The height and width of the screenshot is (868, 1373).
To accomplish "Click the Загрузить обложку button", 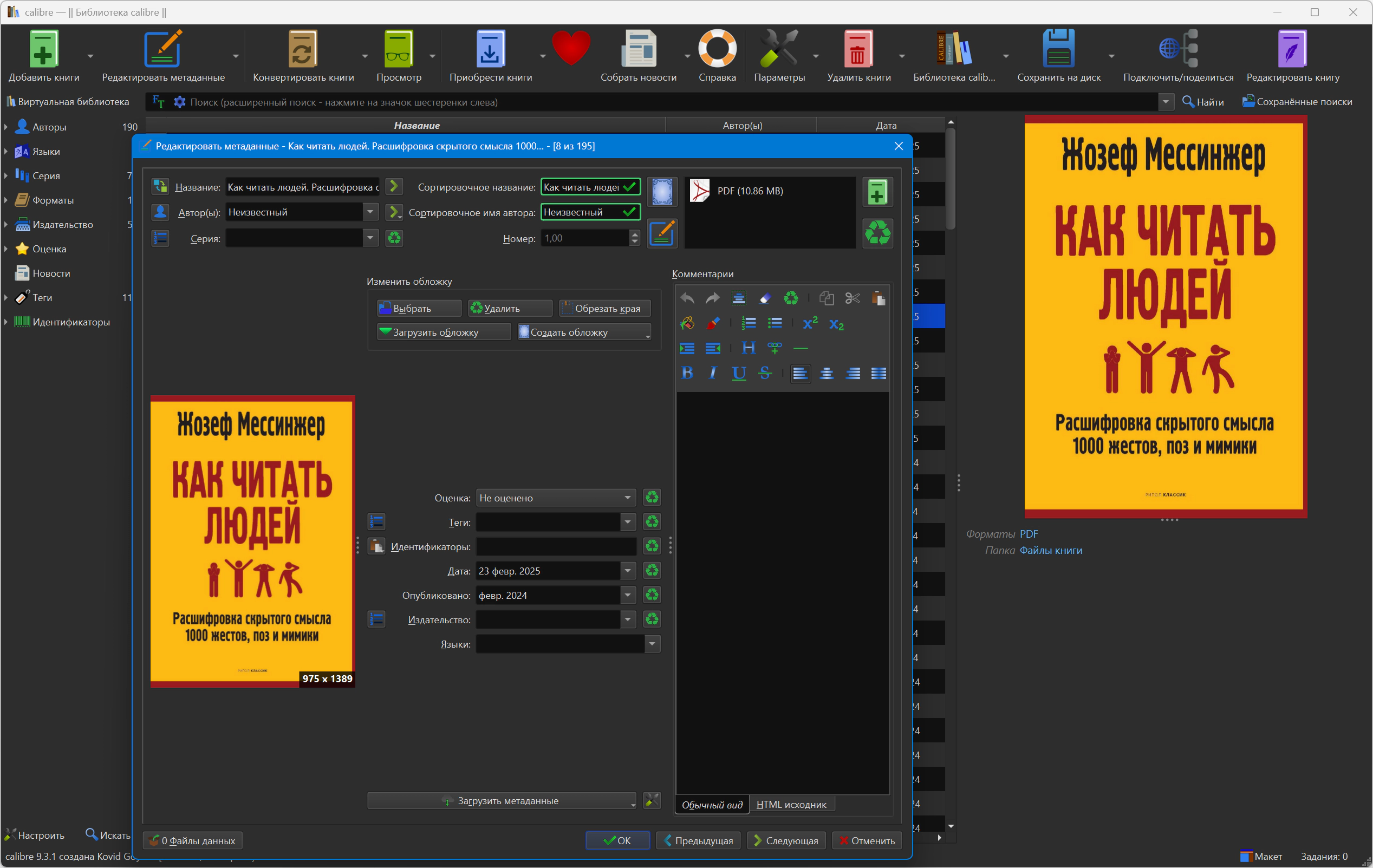I will tap(444, 332).
